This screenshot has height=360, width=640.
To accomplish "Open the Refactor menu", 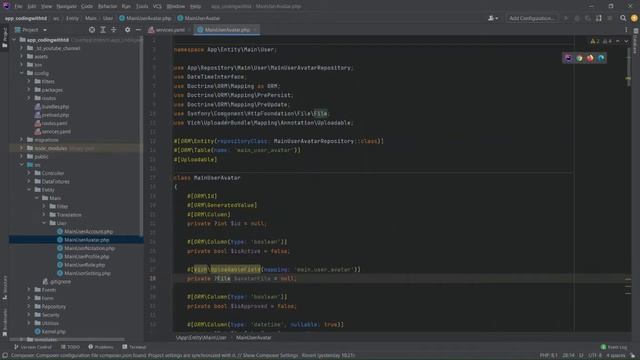I will (107, 6).
